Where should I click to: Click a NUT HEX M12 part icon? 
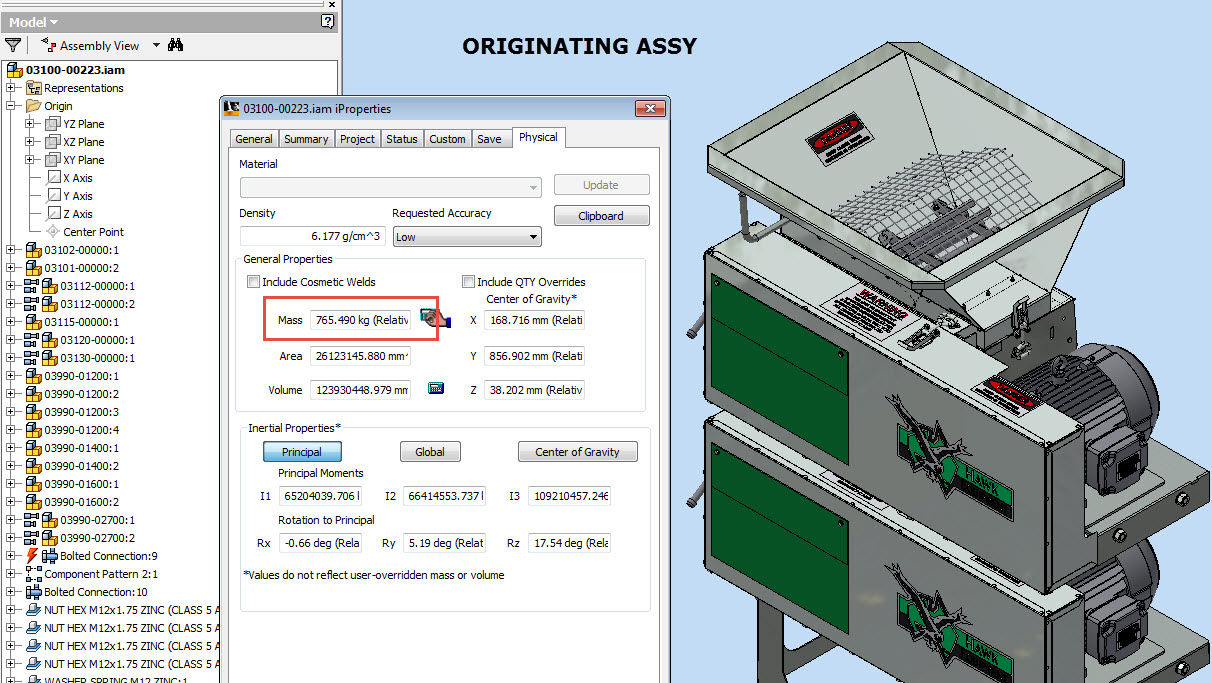click(x=33, y=609)
